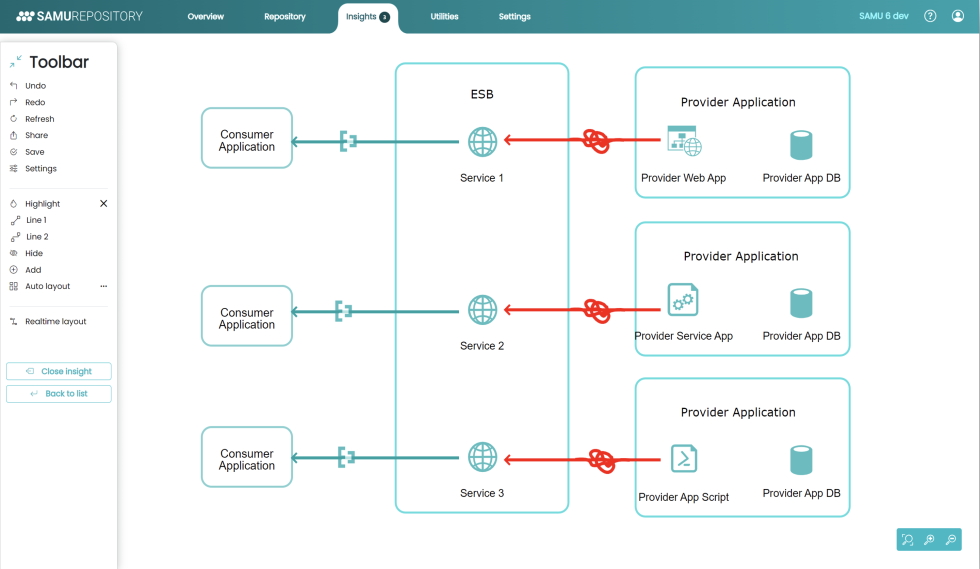980x569 pixels.
Task: Click the zoom-to-fit magnifier icon
Action: click(908, 540)
